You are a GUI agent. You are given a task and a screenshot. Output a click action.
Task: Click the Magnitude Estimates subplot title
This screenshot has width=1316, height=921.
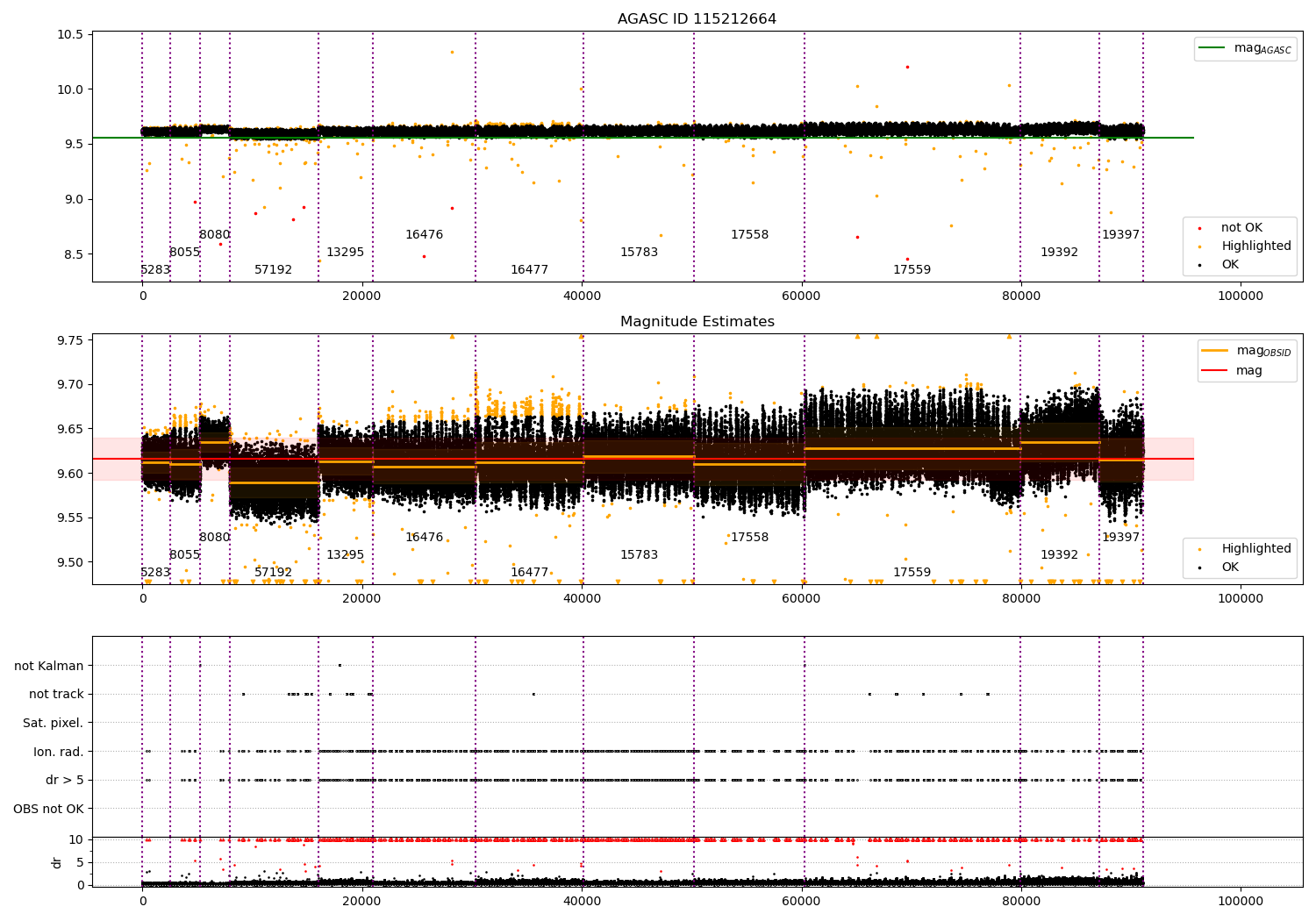[x=697, y=322]
